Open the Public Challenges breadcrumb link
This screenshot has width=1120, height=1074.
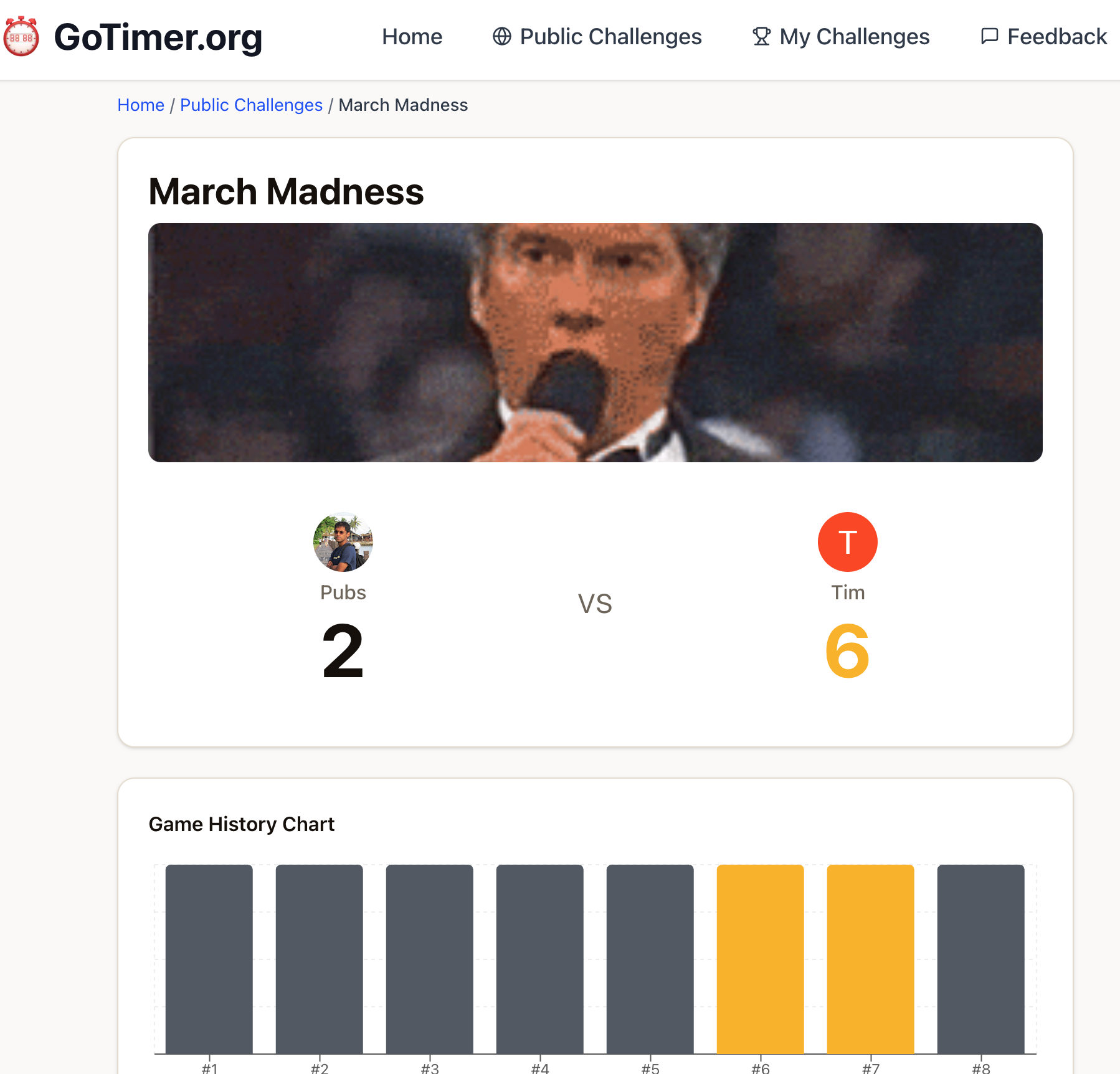[x=250, y=105]
